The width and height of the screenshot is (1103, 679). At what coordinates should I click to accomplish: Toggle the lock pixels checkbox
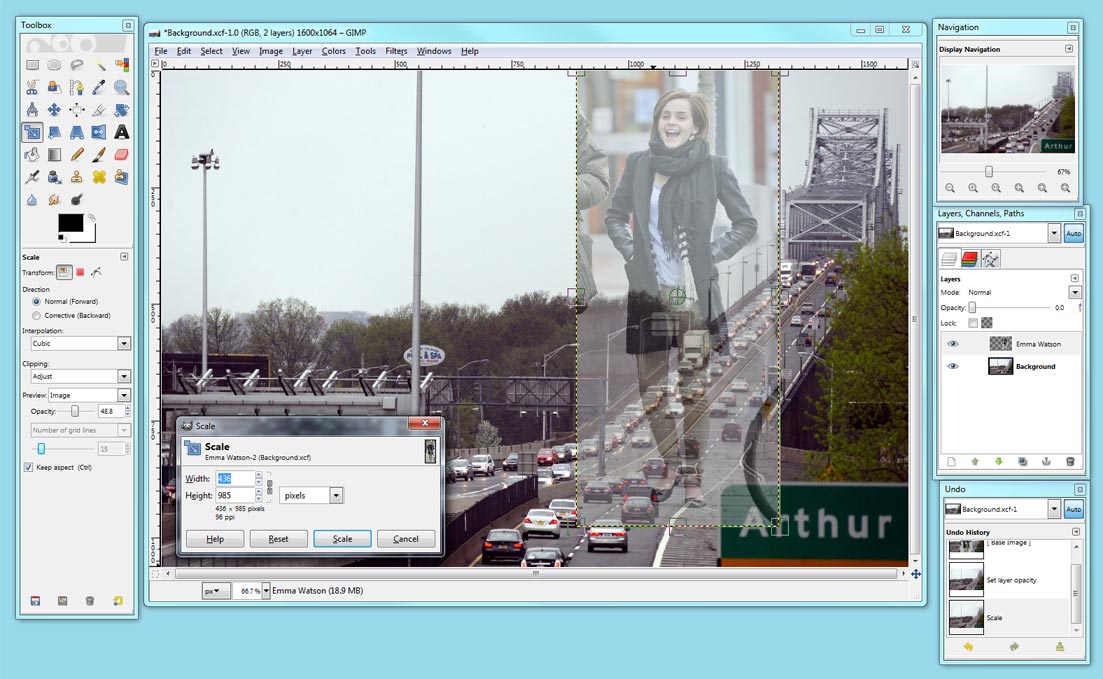point(973,323)
